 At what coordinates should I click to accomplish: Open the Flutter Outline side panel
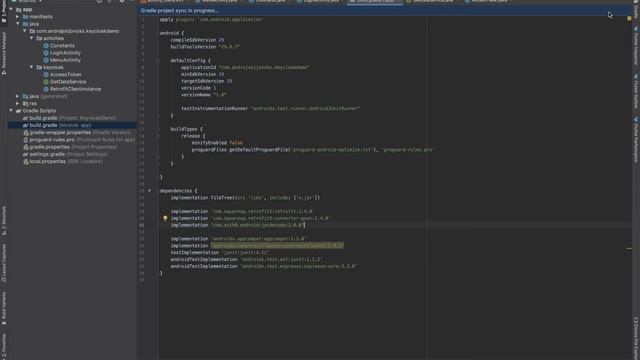(x=636, y=91)
